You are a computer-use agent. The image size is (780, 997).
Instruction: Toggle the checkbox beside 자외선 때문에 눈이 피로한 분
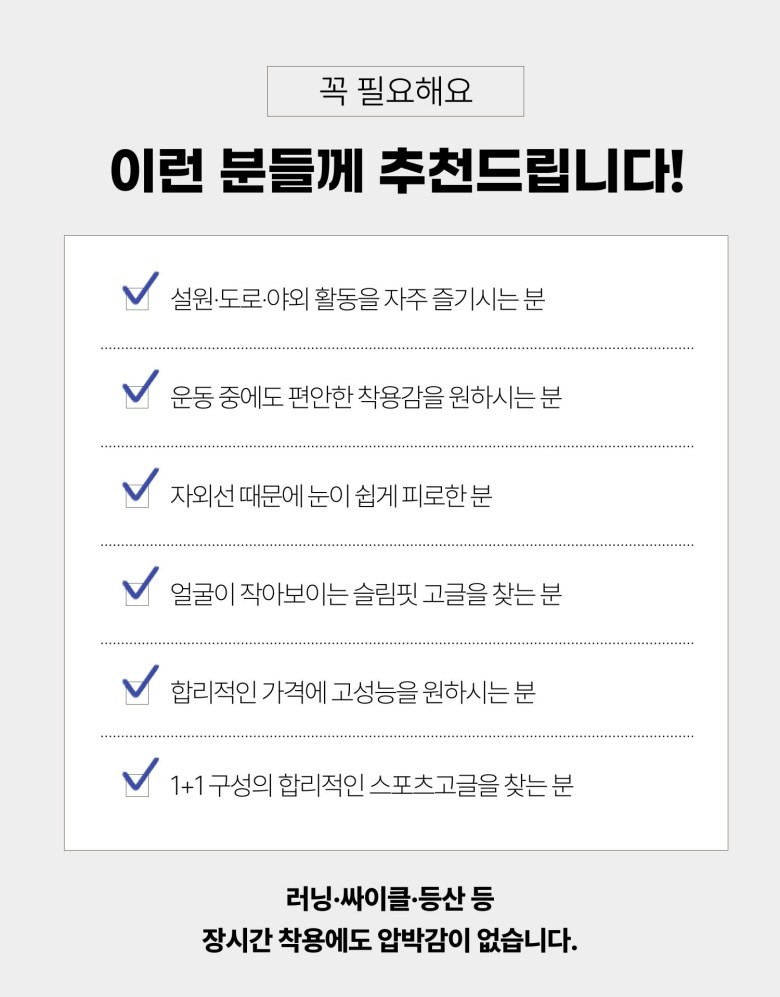pos(137,493)
